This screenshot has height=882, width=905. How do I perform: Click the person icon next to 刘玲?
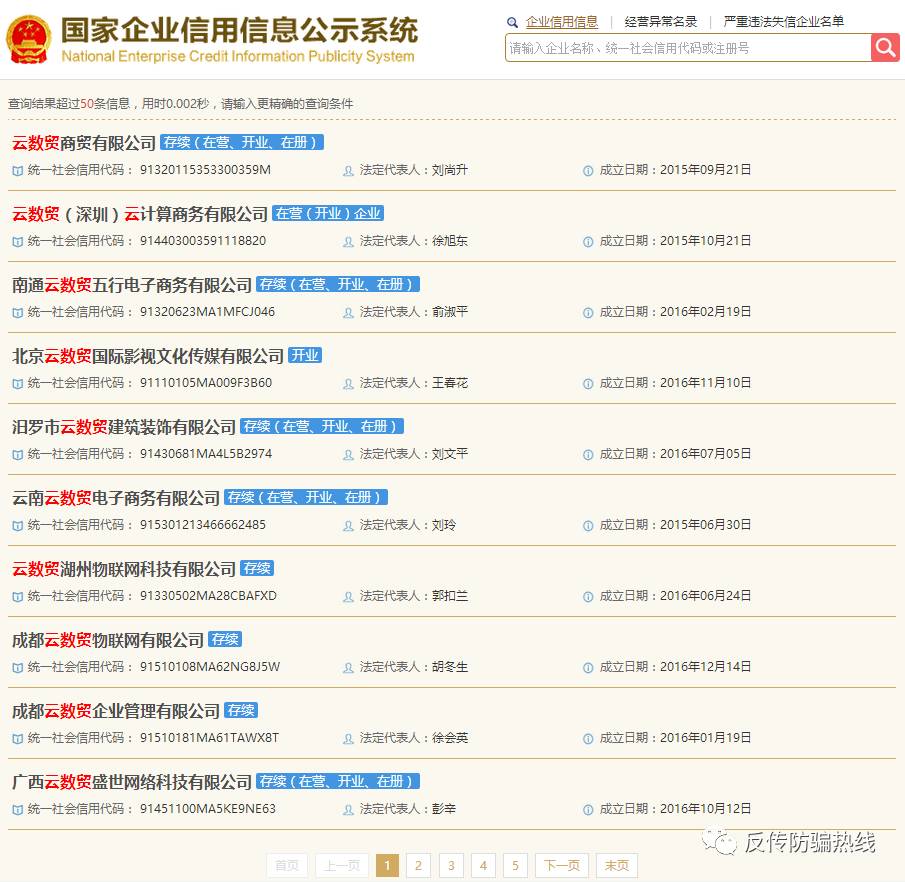point(348,526)
